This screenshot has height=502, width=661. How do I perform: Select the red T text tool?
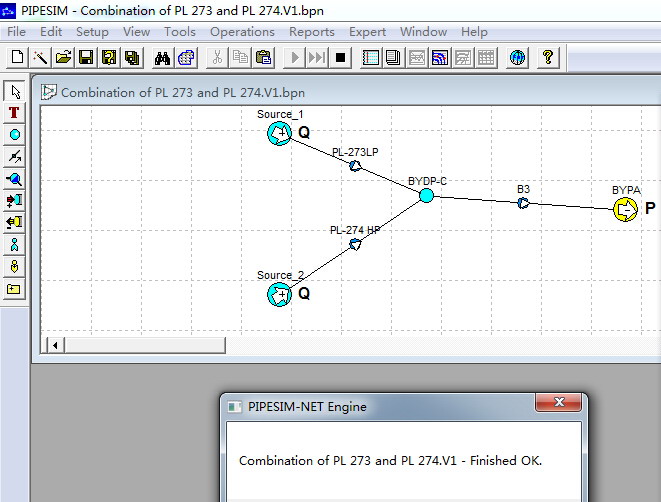(15, 113)
